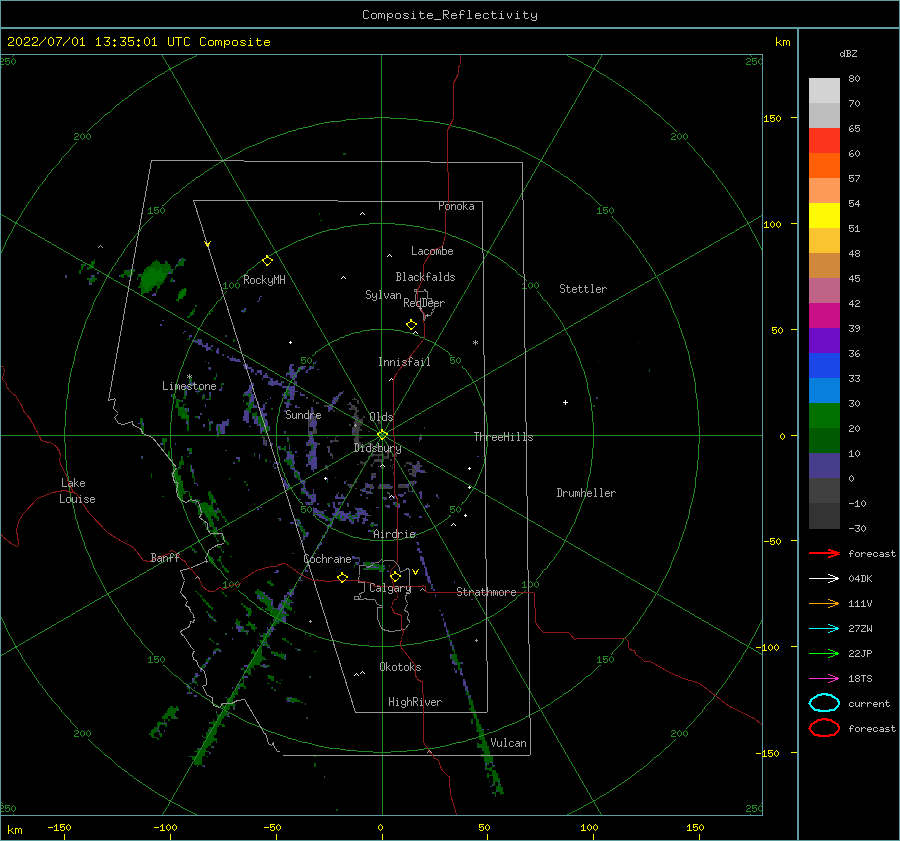Click the white asterisk east of Innisfail
Image resolution: width=900 pixels, height=841 pixels.
click(475, 343)
